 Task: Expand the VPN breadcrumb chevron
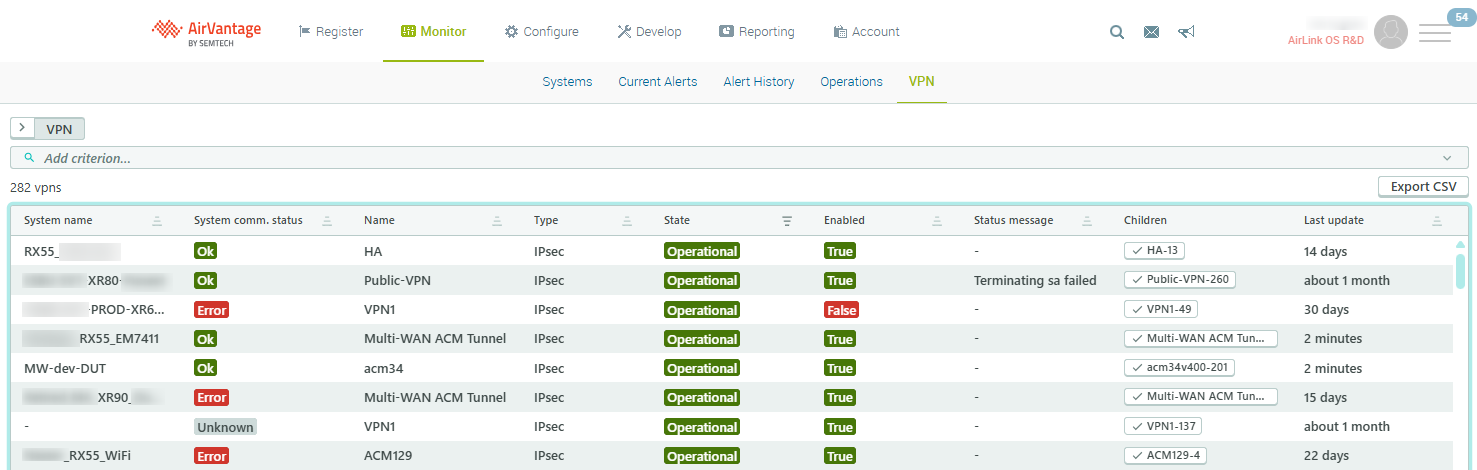(22, 128)
